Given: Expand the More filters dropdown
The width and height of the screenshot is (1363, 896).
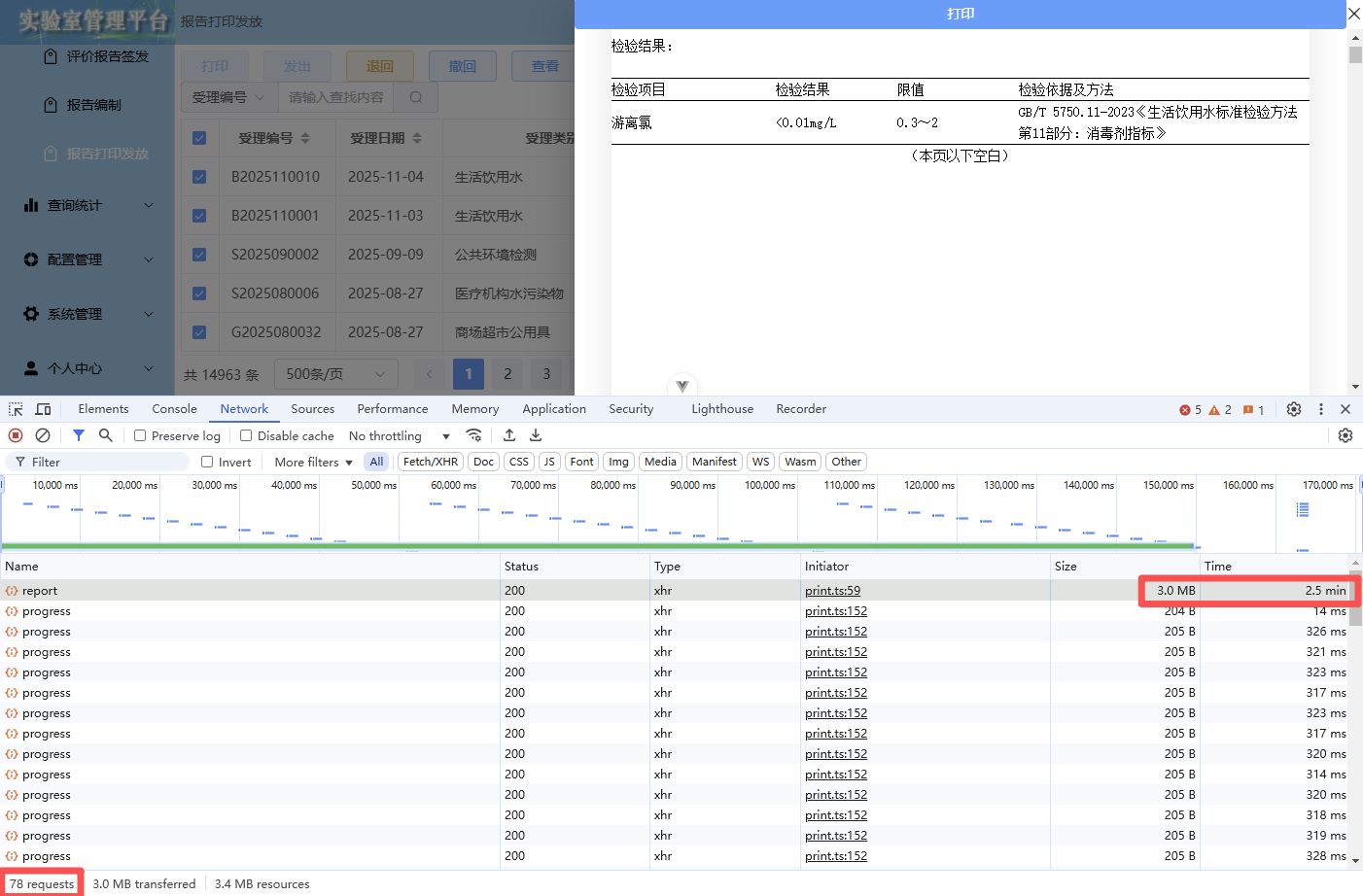Looking at the screenshot, I should coord(310,462).
